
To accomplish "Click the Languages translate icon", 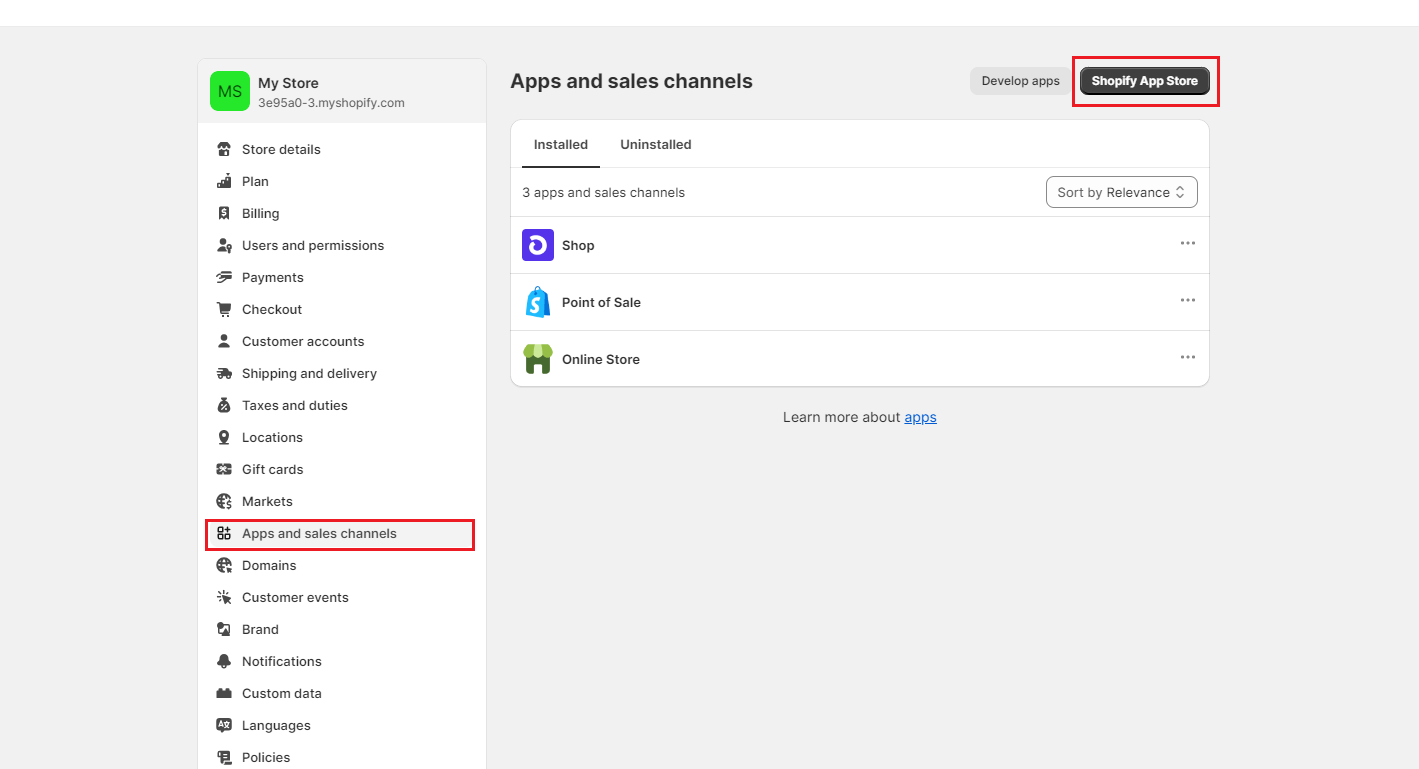I will coord(224,725).
